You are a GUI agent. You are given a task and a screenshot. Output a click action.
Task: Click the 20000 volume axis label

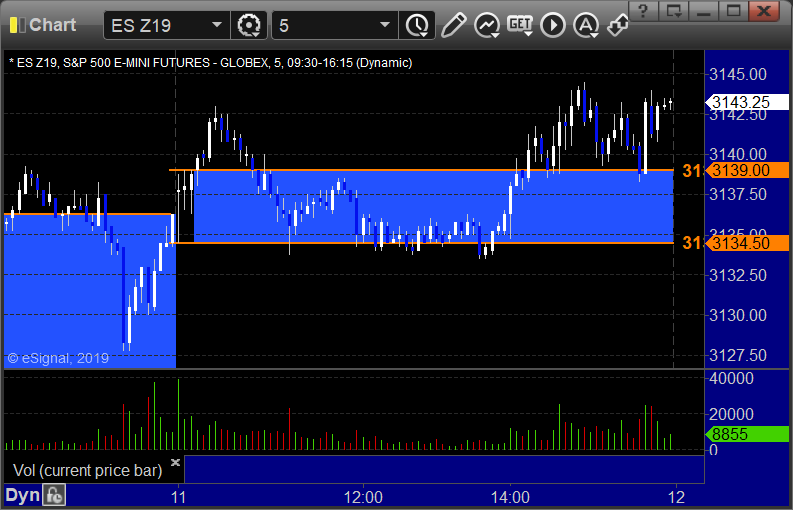[x=731, y=414]
